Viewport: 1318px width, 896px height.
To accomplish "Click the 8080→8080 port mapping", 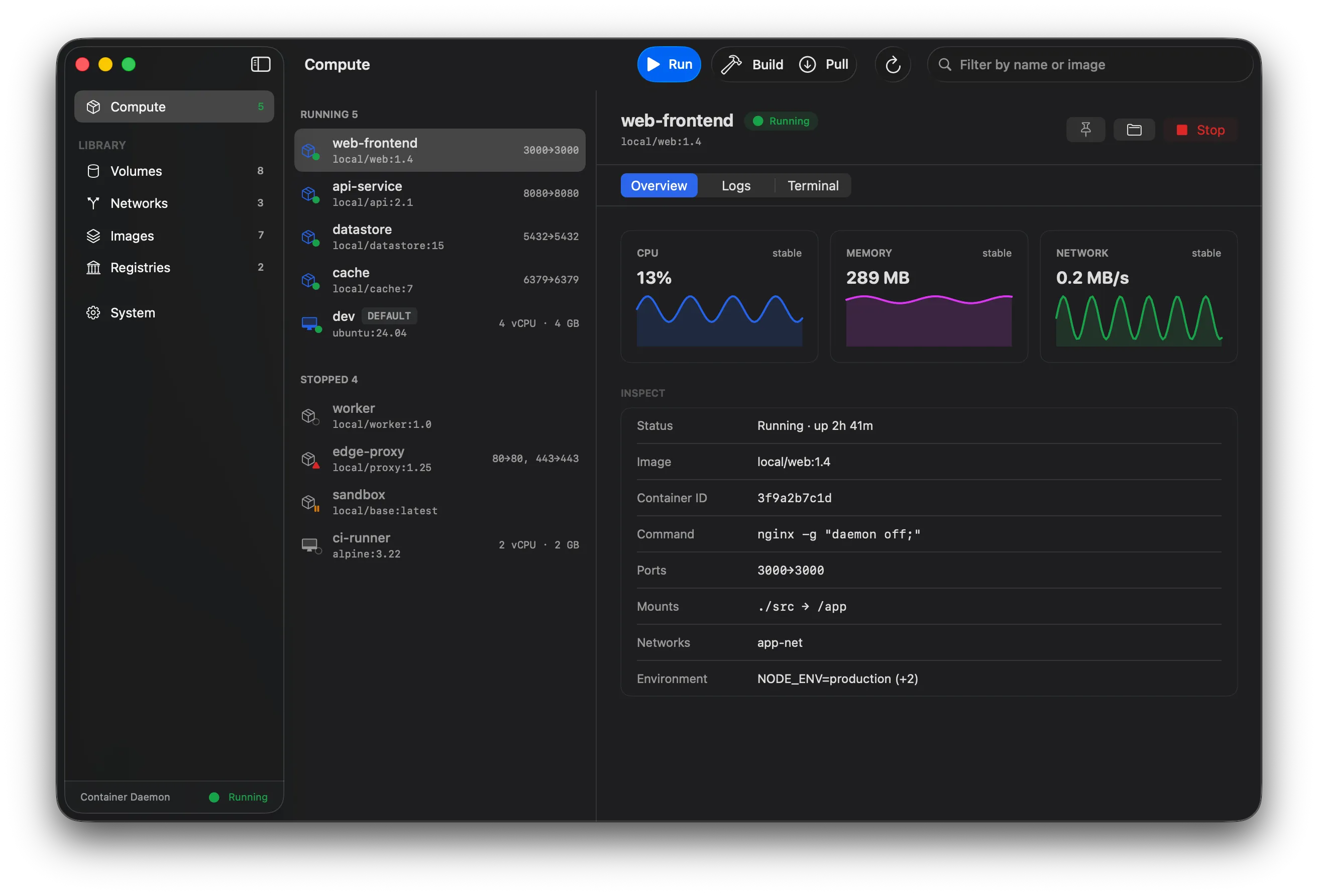I will tap(551, 193).
